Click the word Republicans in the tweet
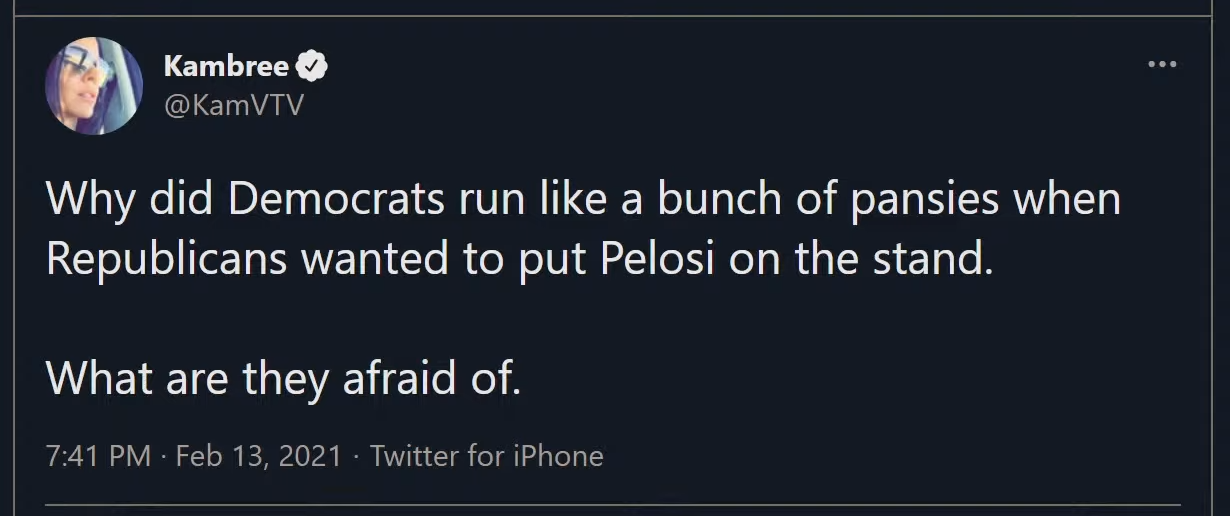Screen dimensions: 1230x516 point(166,259)
